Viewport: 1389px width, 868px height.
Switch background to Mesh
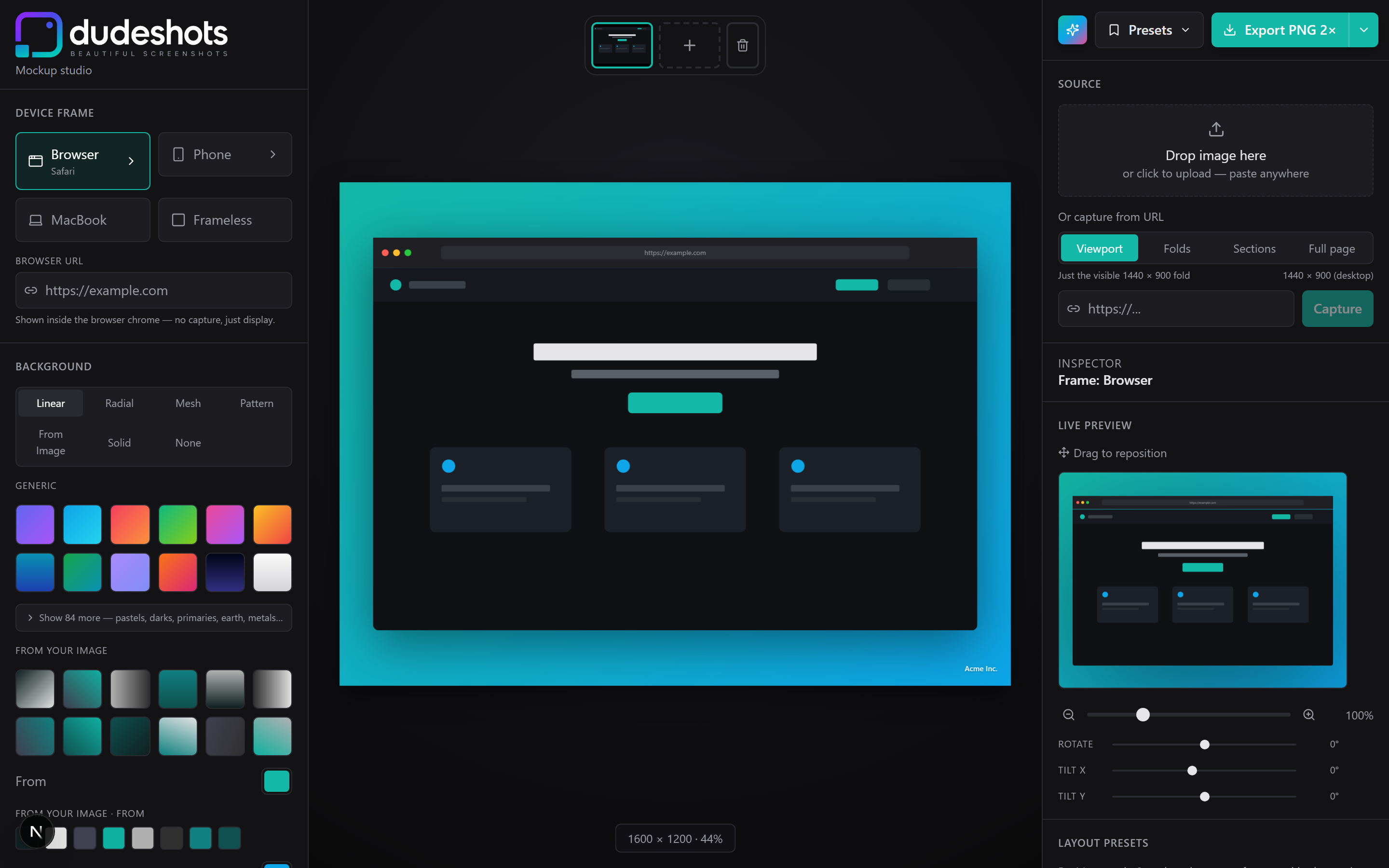coord(188,403)
